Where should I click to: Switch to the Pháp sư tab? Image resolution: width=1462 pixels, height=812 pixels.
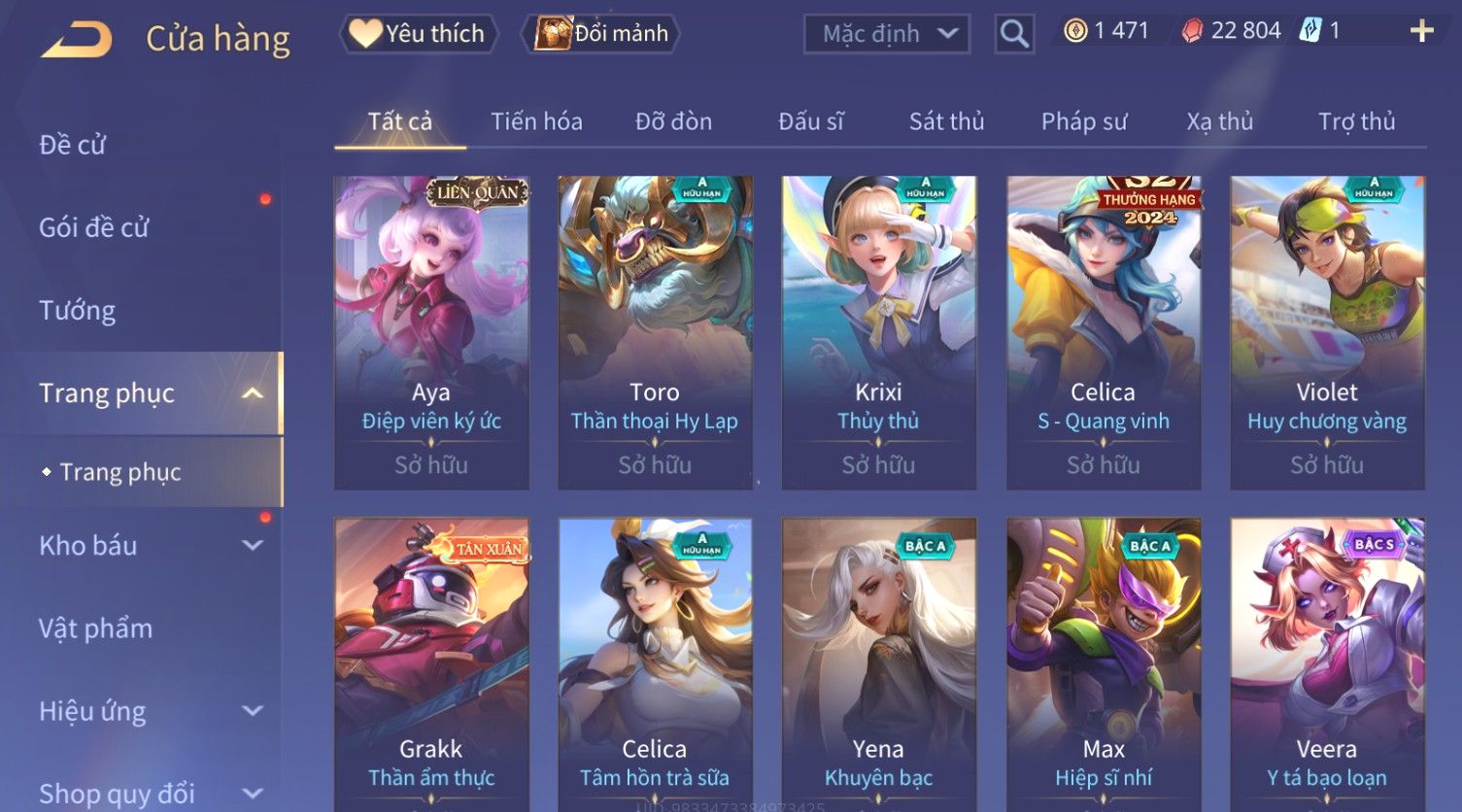[1084, 121]
